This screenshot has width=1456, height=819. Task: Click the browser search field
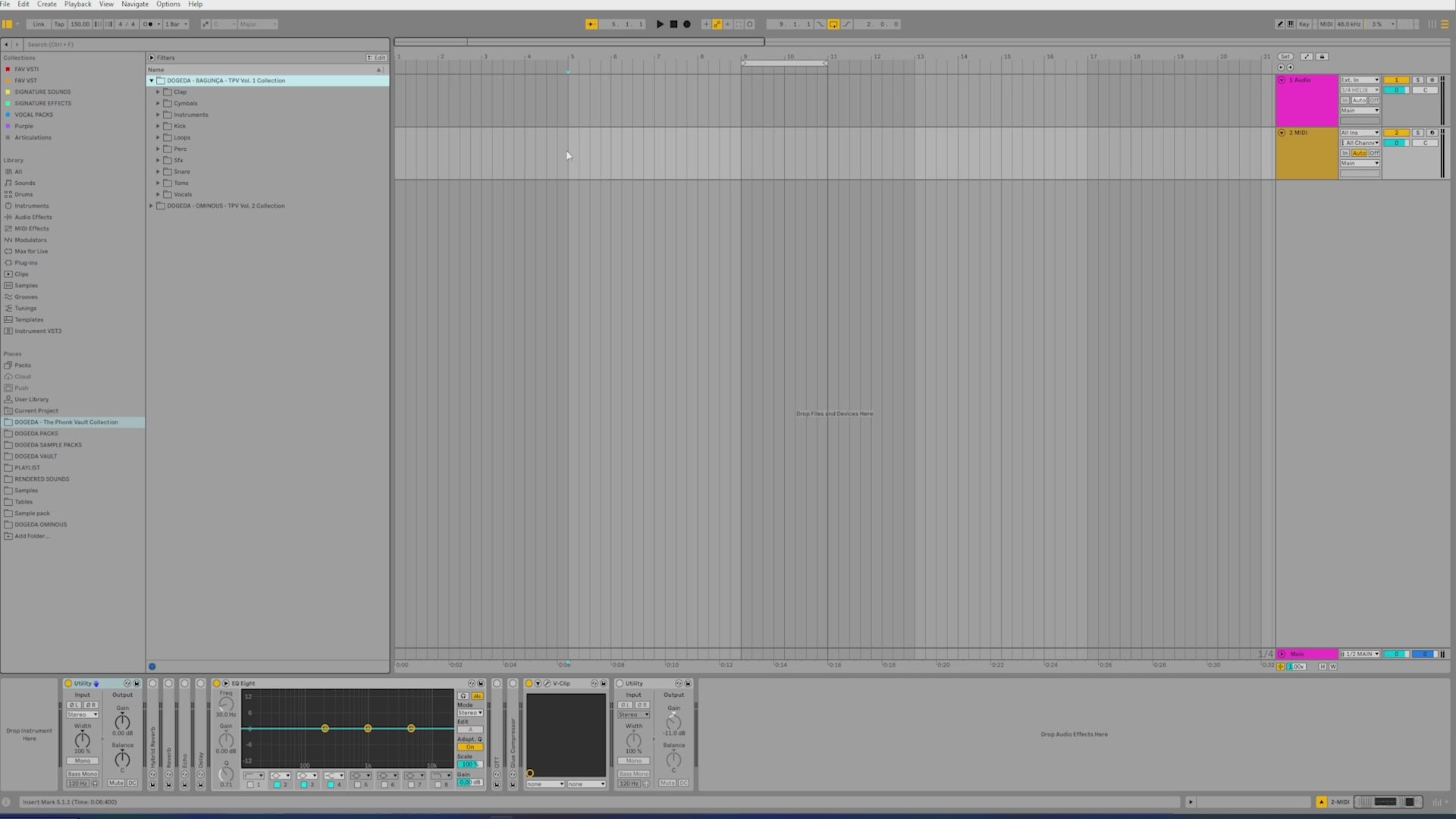coord(205,45)
